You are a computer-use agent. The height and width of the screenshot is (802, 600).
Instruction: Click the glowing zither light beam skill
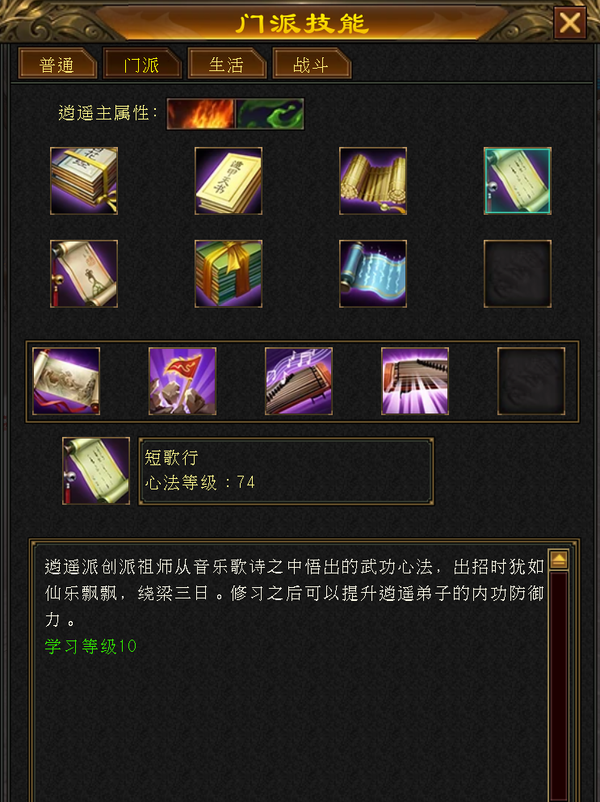click(x=415, y=381)
